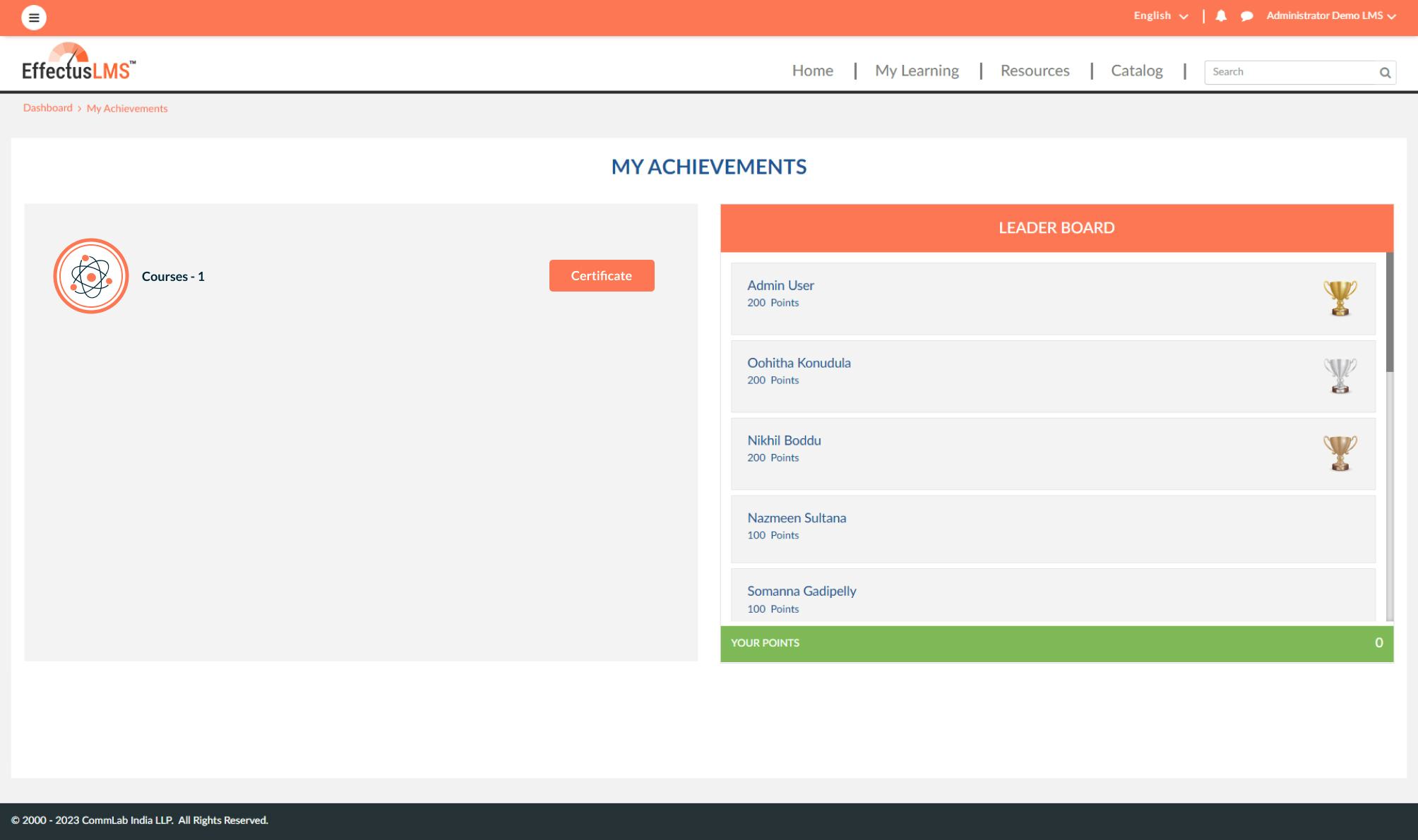Select the Resources navigation item
This screenshot has width=1418, height=840.
pyautogui.click(x=1034, y=71)
